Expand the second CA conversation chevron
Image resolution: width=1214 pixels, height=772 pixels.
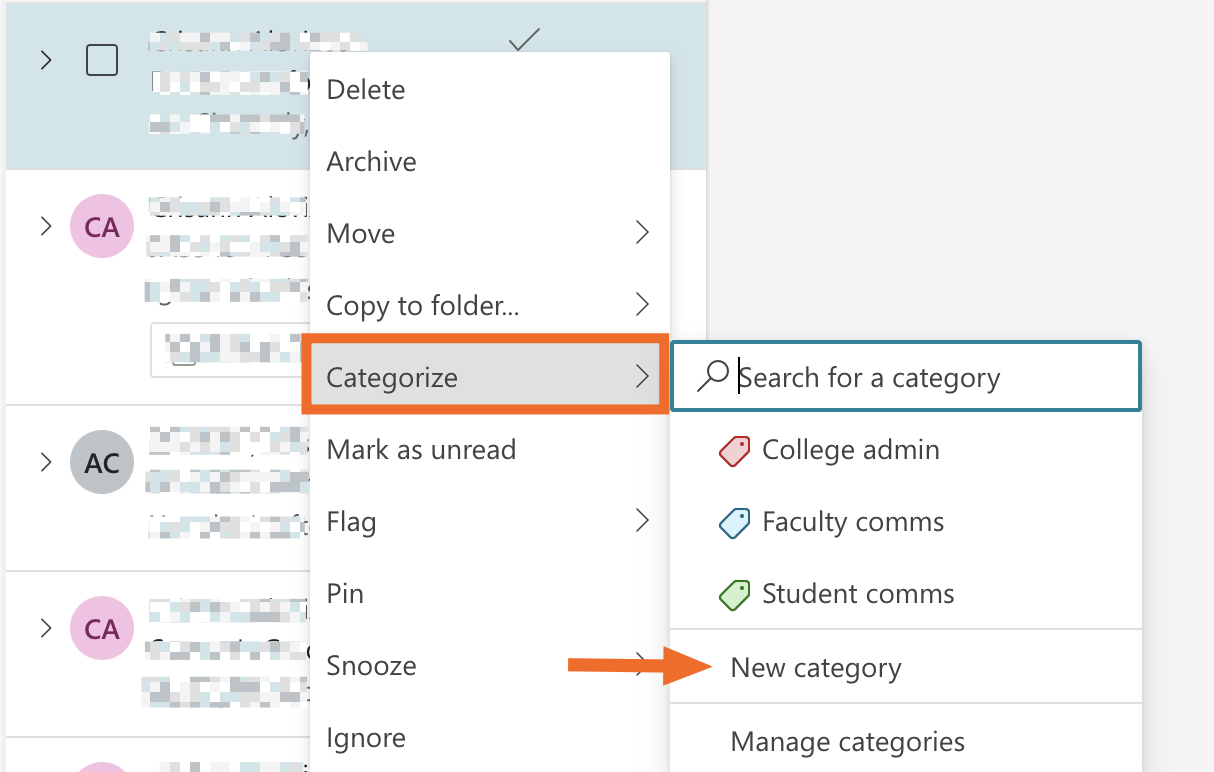(45, 628)
